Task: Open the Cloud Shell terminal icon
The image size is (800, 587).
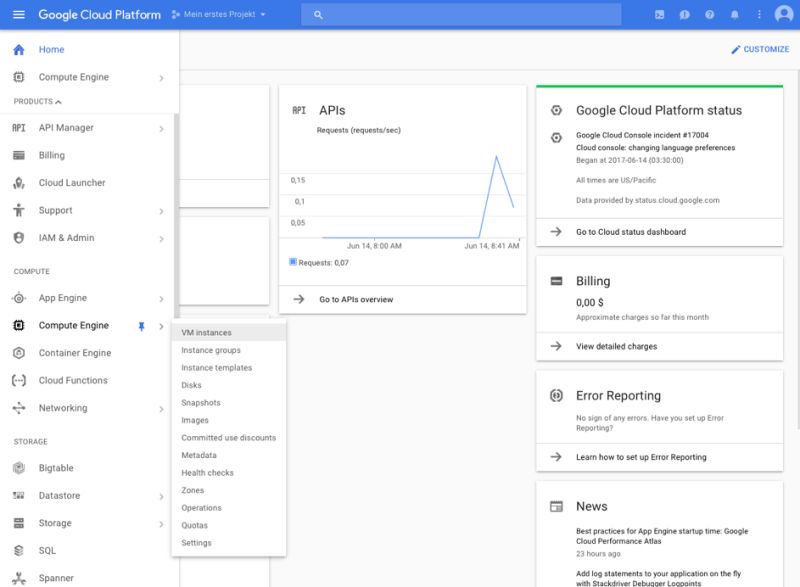Action: click(659, 14)
